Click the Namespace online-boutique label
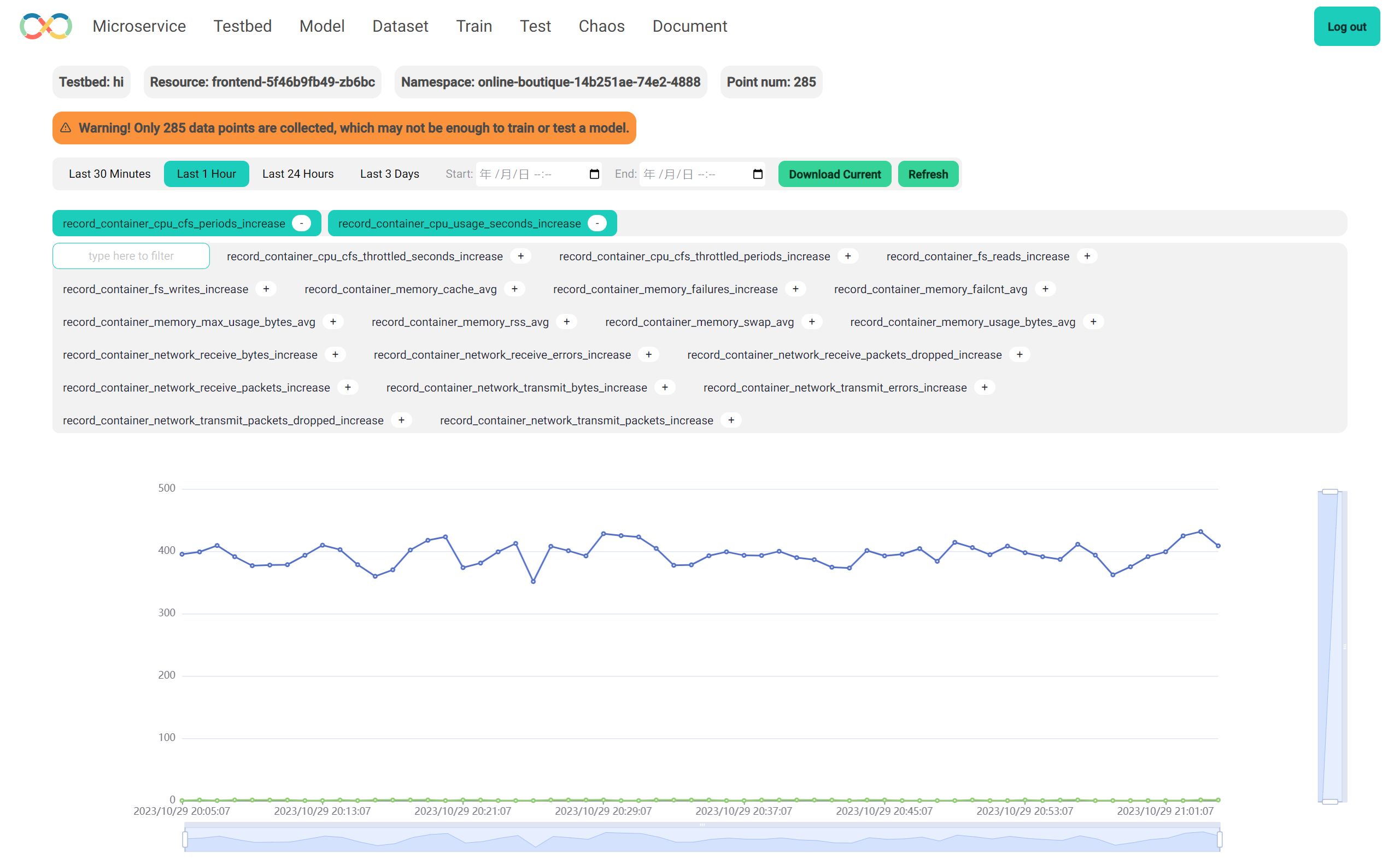Viewport: 1400px width, 858px height. (550, 82)
